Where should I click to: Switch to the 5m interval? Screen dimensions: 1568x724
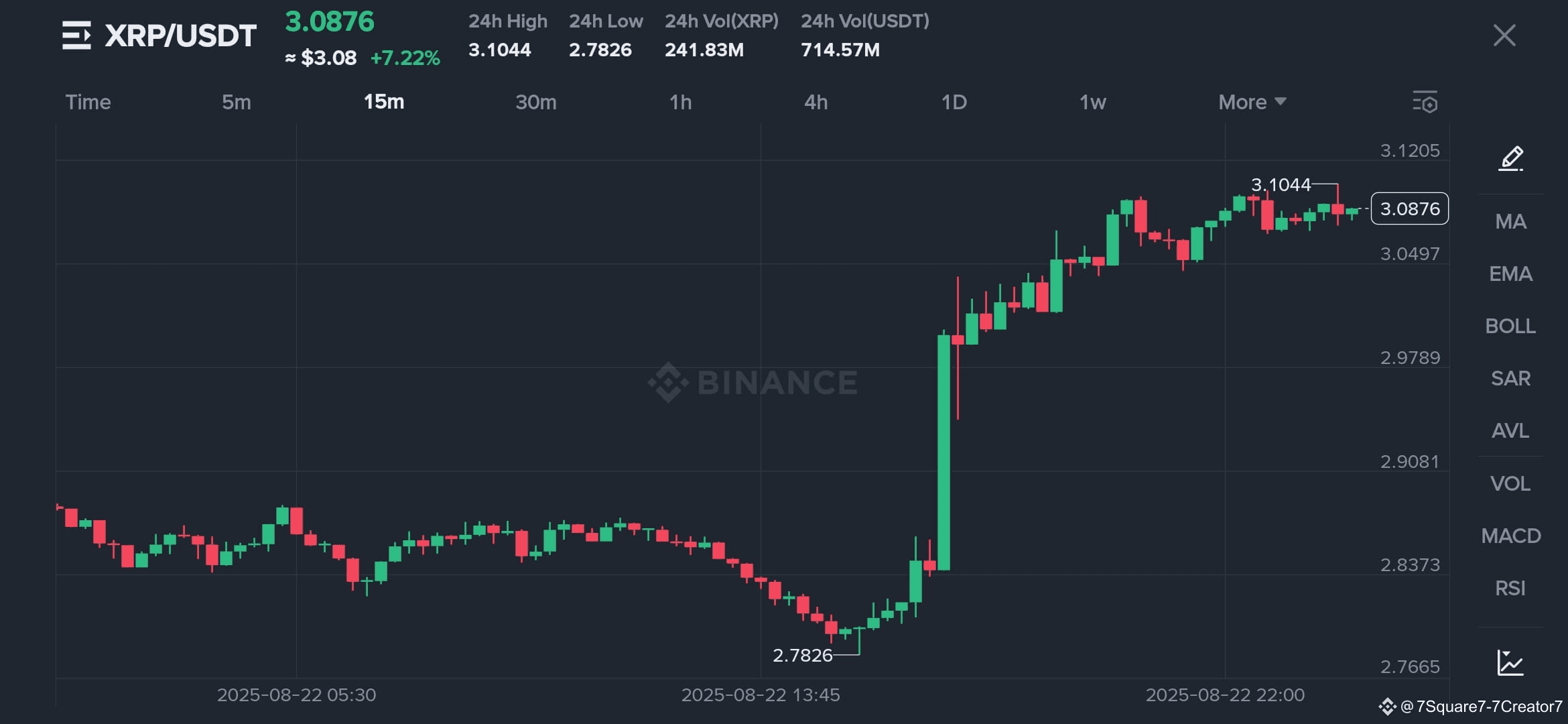(237, 102)
